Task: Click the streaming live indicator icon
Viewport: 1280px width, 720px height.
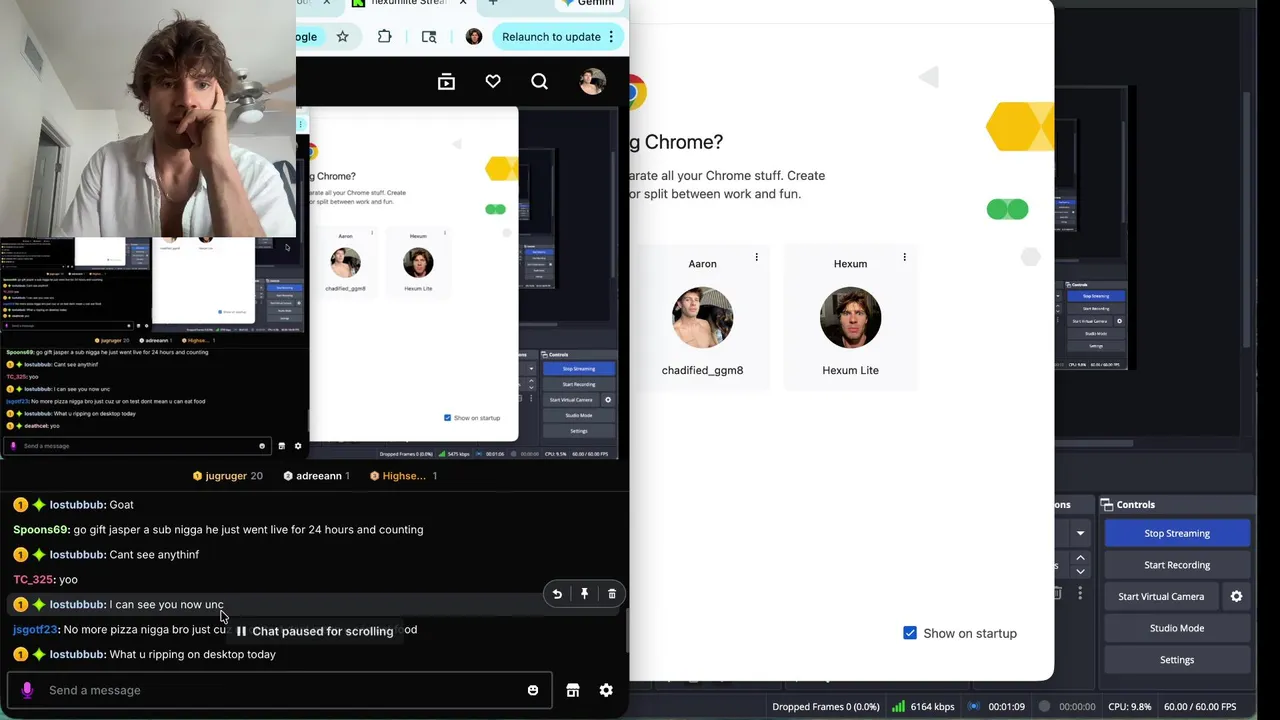Action: [x=973, y=707]
